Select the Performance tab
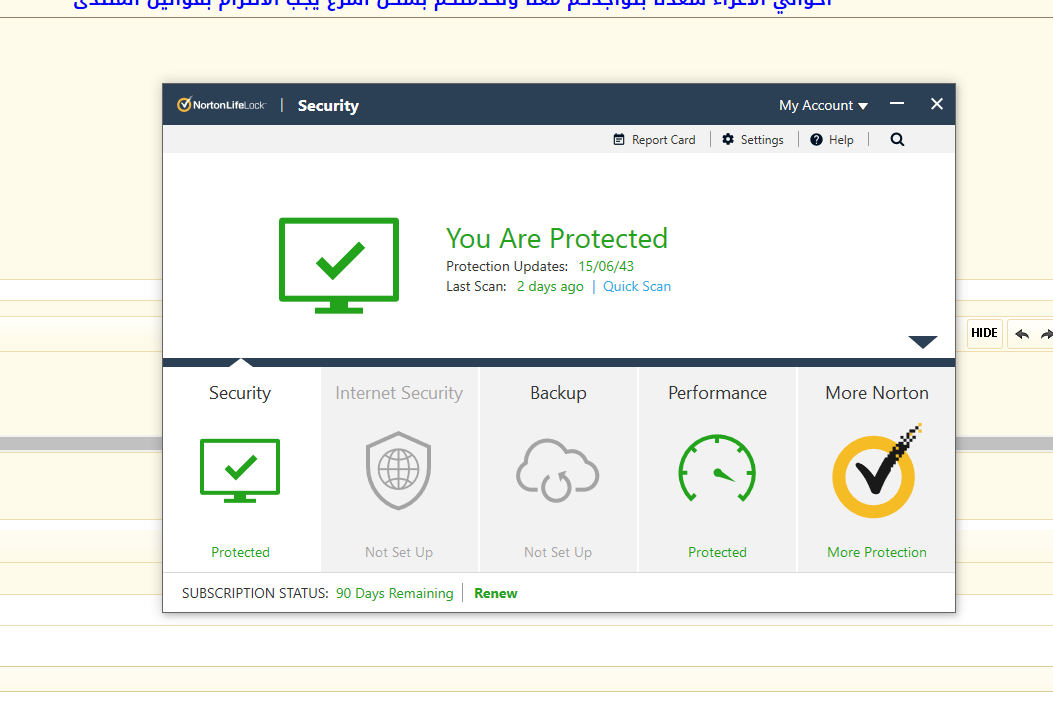The width and height of the screenshot is (1053, 706). [x=717, y=469]
